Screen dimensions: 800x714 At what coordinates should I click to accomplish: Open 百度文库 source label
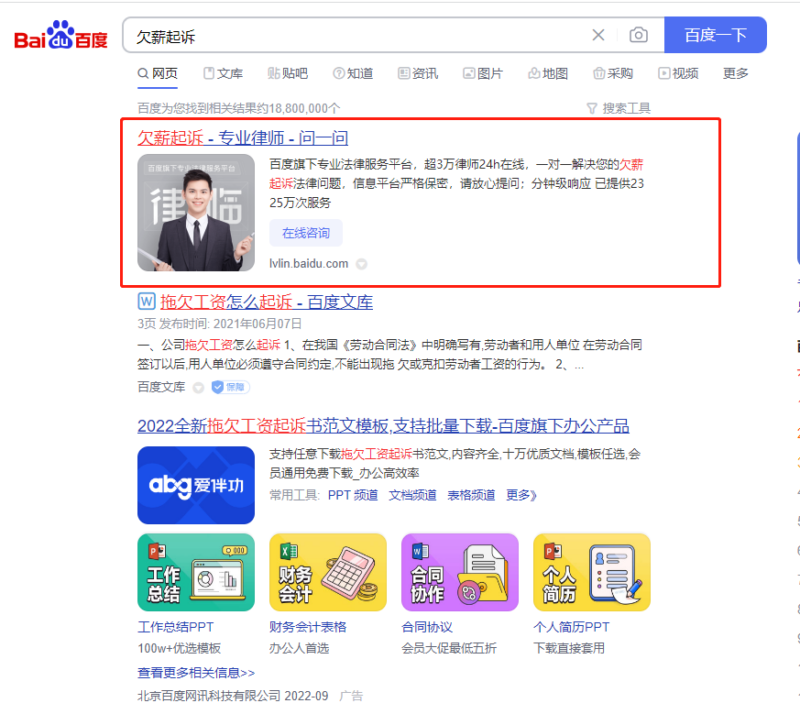click(161, 387)
